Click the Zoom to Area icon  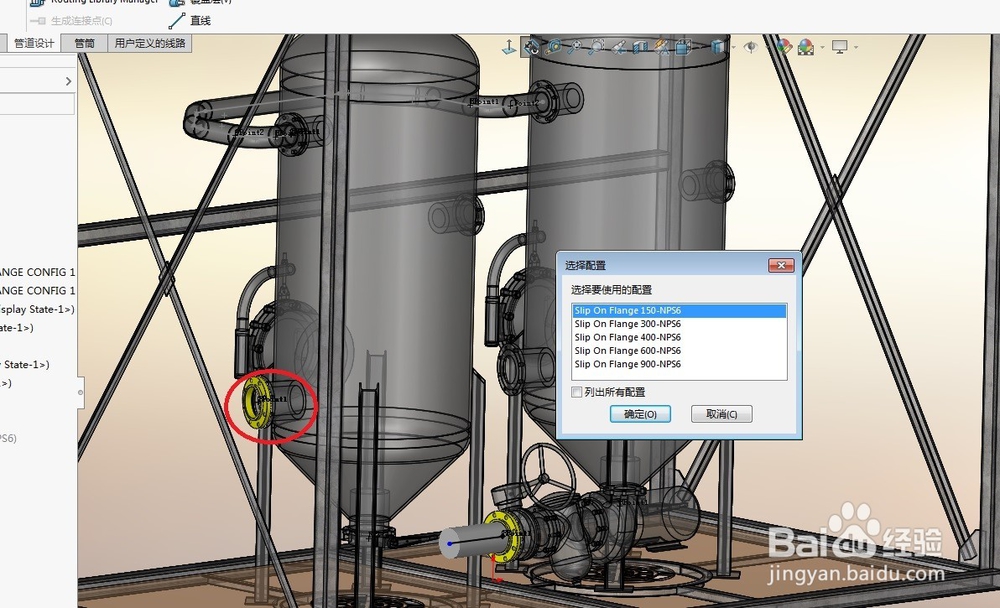(x=597, y=47)
